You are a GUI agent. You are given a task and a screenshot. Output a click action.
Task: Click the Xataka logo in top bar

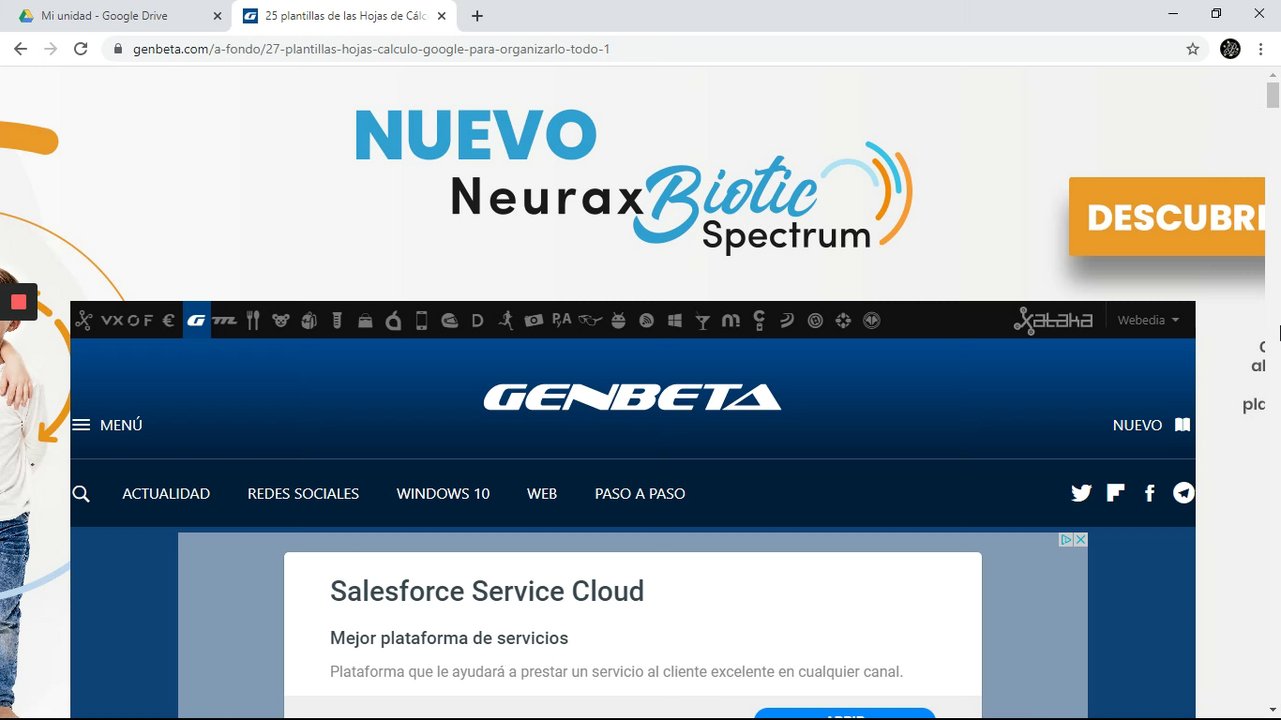(1053, 320)
